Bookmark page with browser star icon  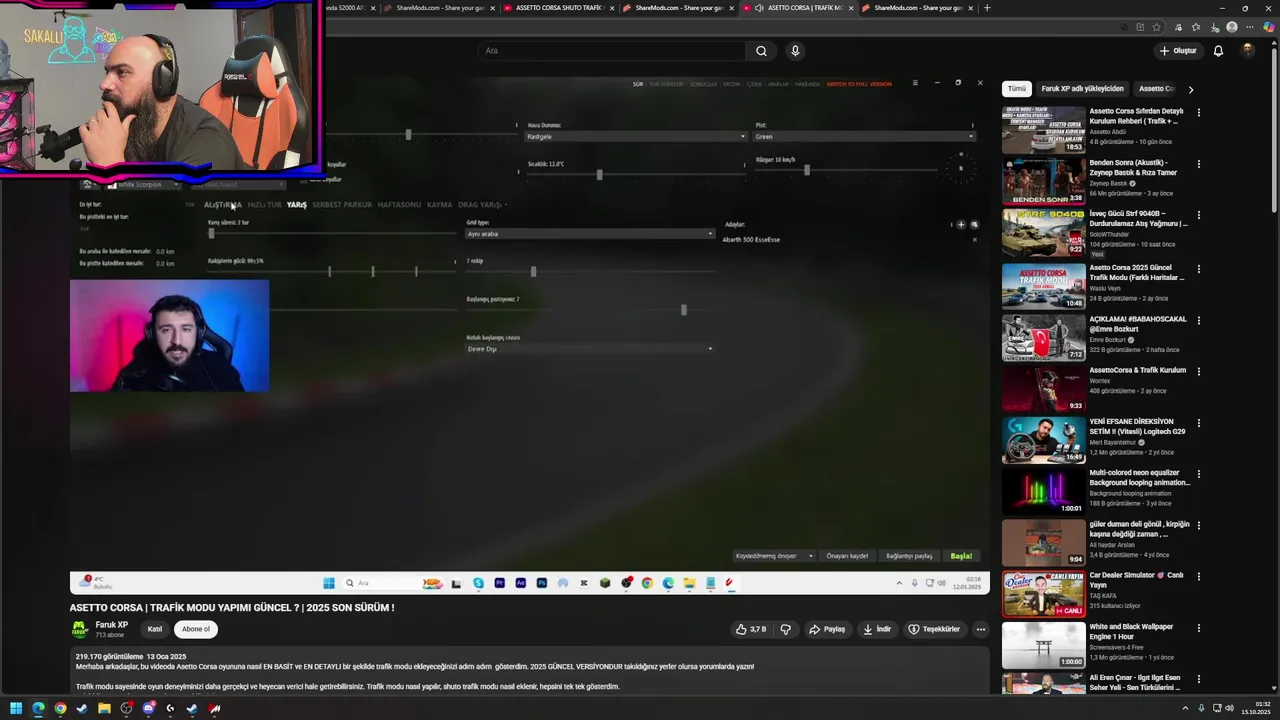click(1157, 27)
